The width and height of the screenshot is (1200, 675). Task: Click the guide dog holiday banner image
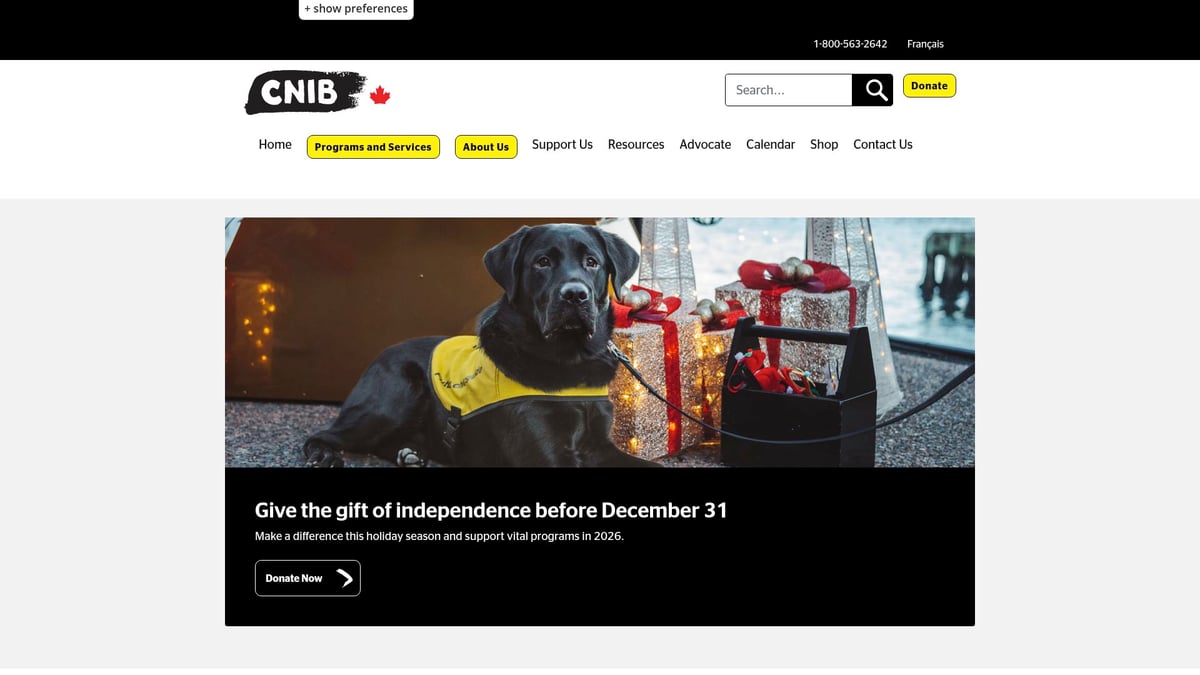600,342
